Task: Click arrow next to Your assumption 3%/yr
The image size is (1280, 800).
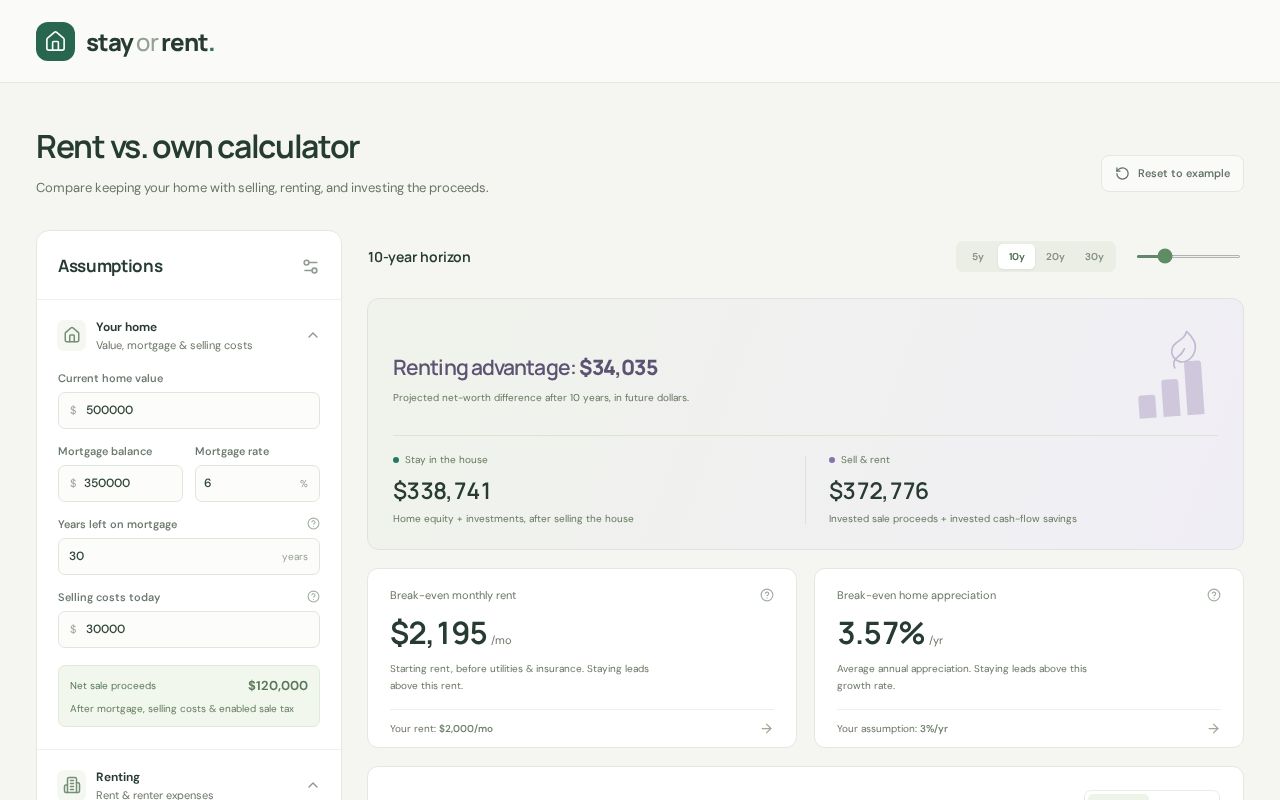Action: click(1214, 729)
